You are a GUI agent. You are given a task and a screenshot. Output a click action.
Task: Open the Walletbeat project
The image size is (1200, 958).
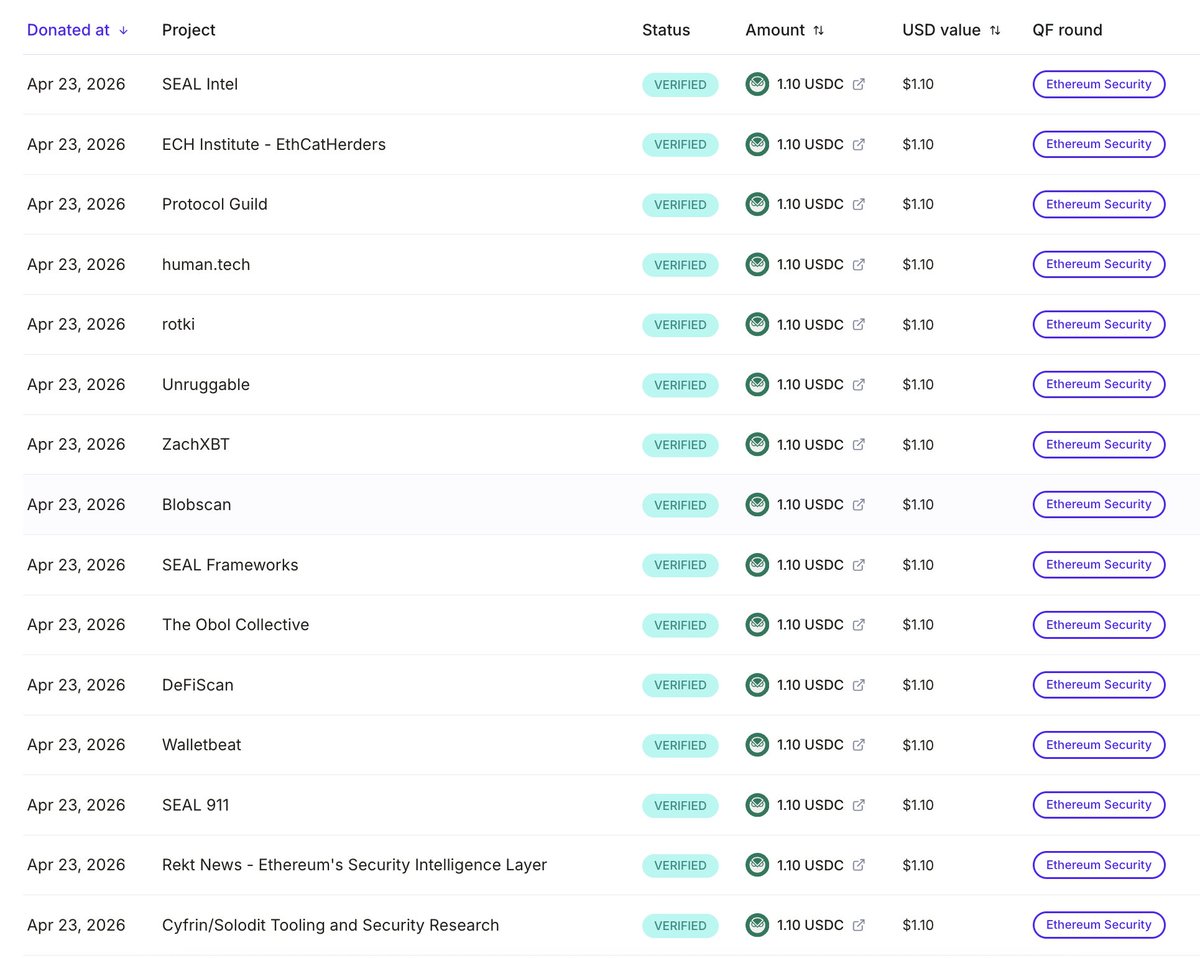tap(202, 744)
